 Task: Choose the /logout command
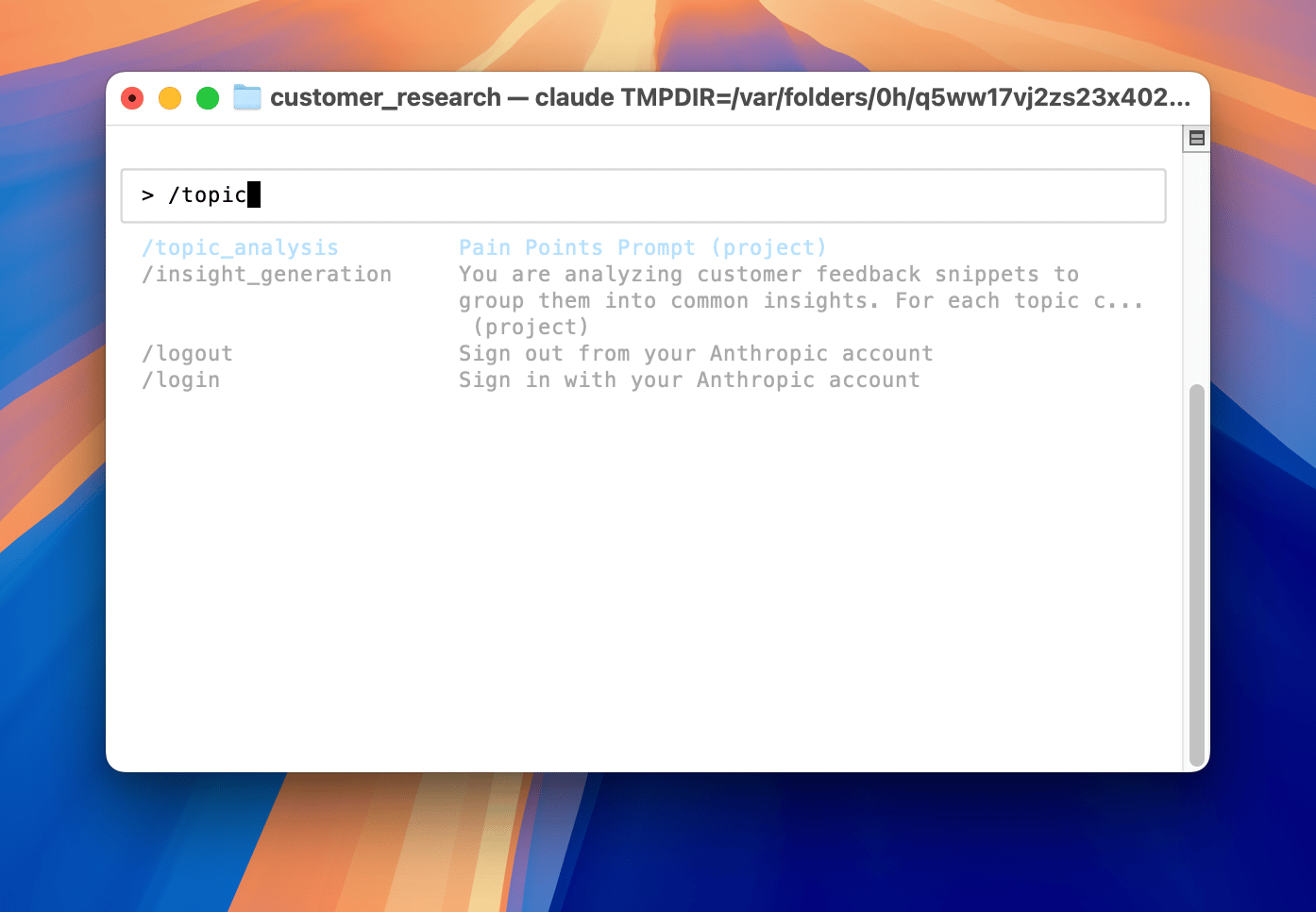187,353
